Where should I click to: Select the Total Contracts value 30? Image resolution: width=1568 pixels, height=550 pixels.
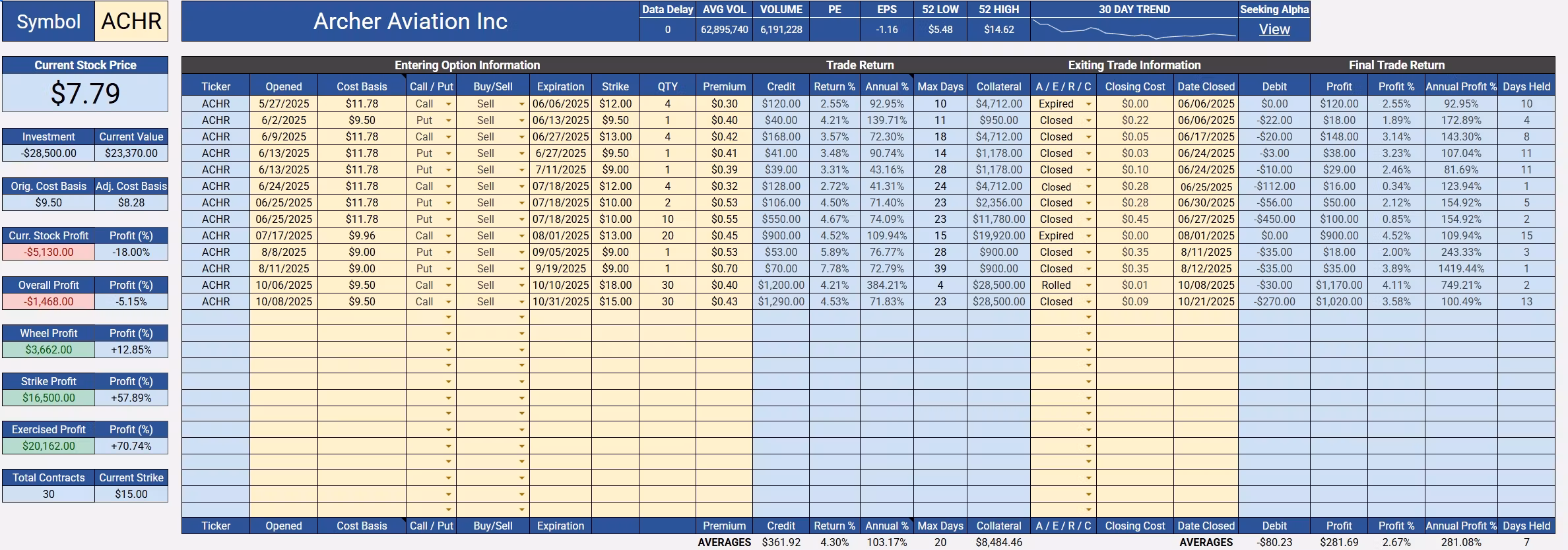[x=49, y=494]
